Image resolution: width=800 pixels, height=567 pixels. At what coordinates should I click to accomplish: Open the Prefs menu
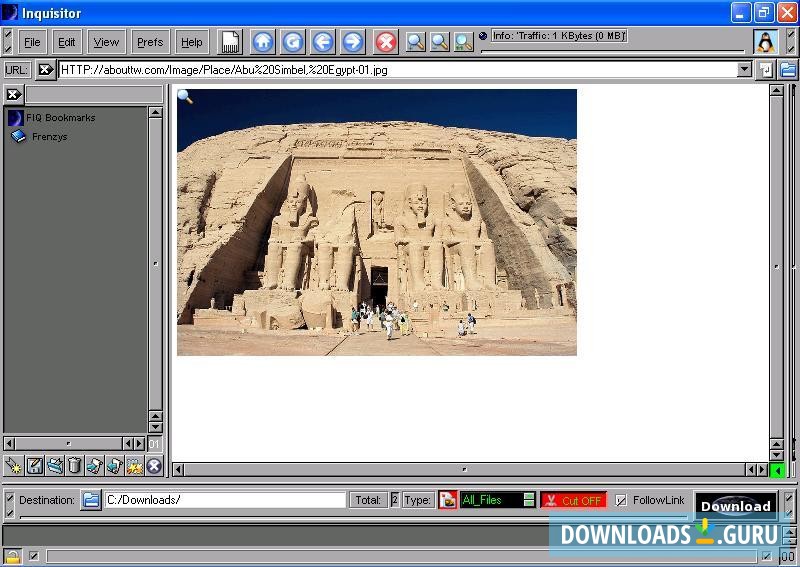tap(150, 42)
